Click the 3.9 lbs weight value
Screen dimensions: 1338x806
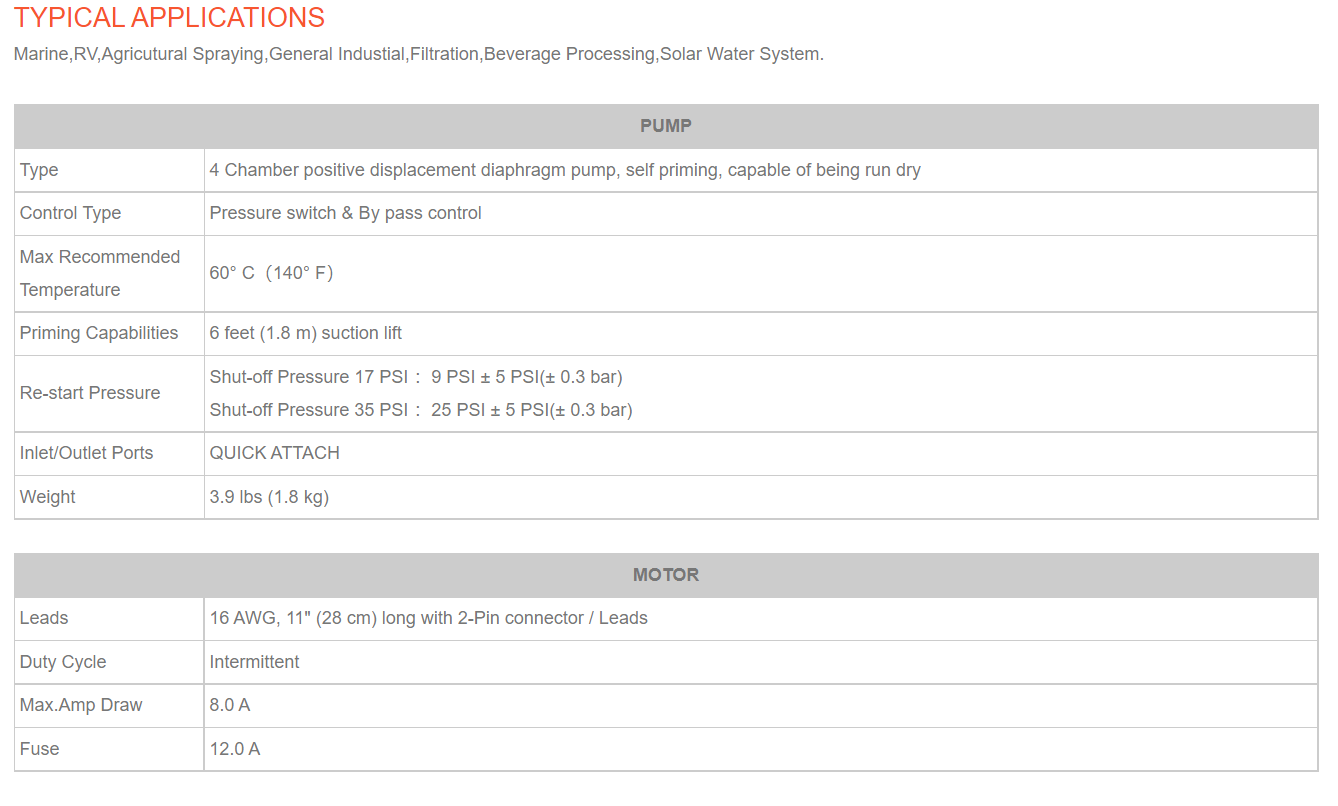pyautogui.click(x=269, y=497)
